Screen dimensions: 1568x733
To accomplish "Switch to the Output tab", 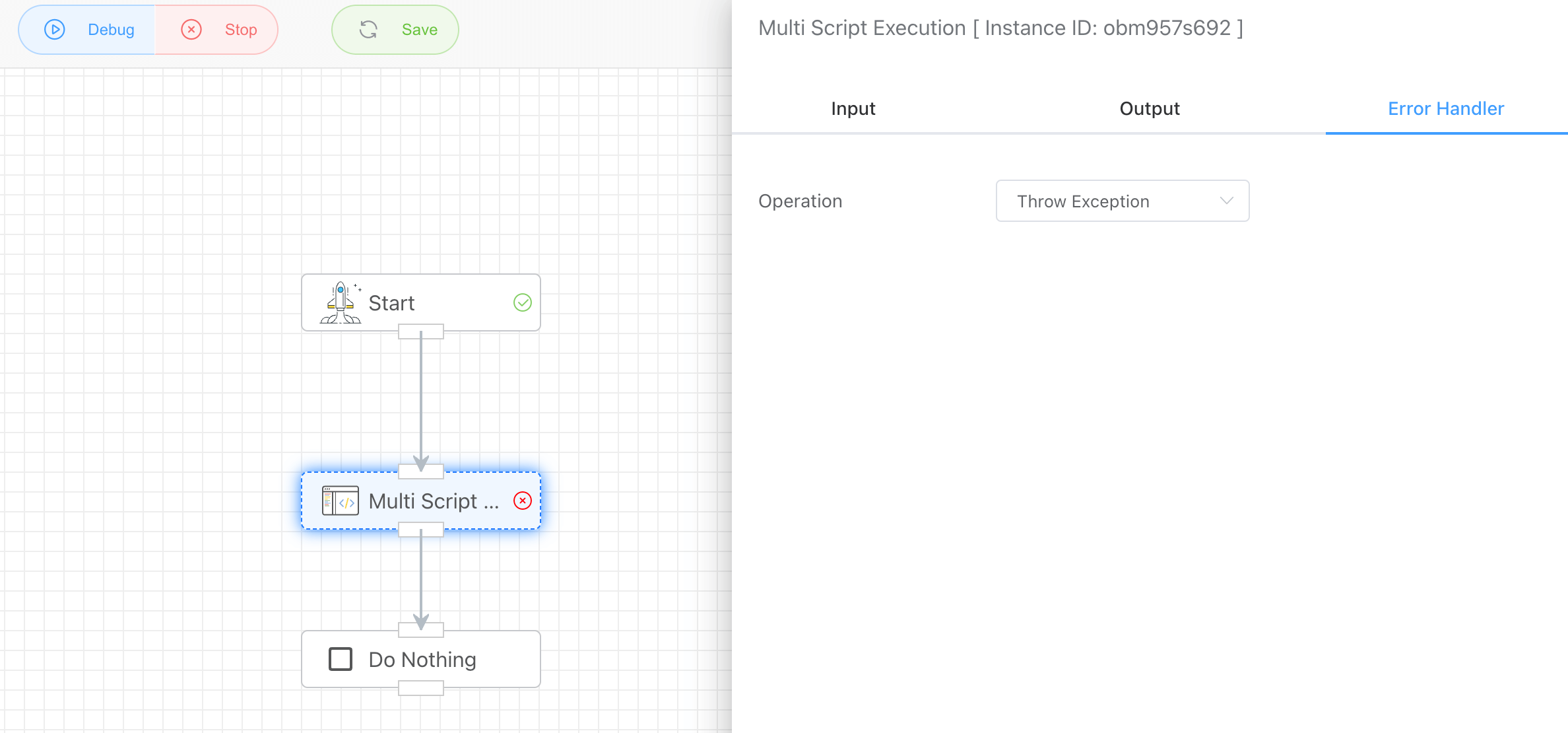I will pos(1149,108).
